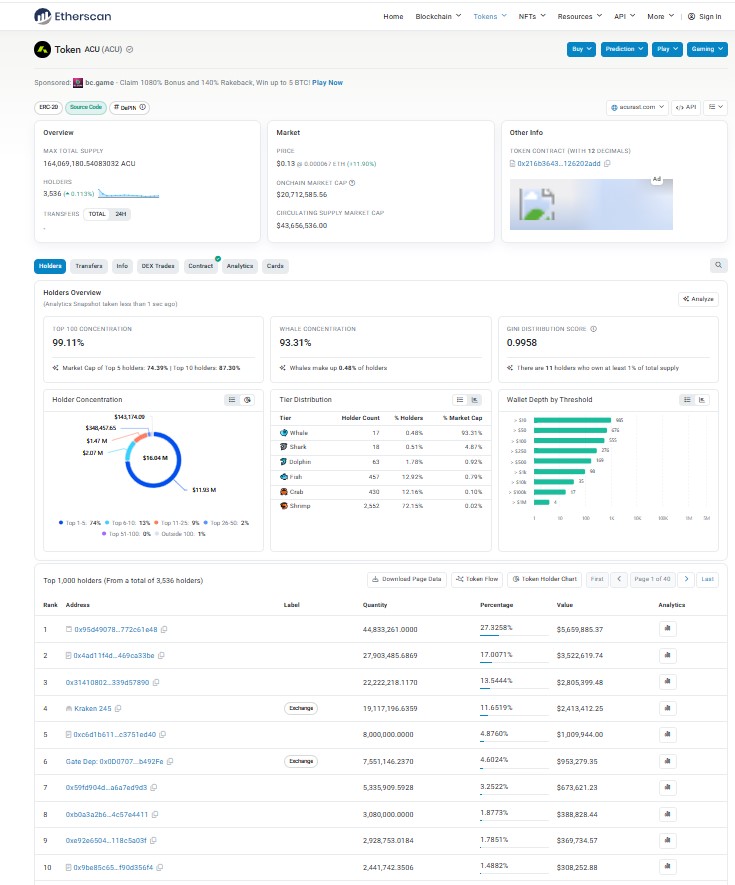The height and width of the screenshot is (885, 735).
Task: Open analytics for rank 9 holder
Action: point(667,840)
